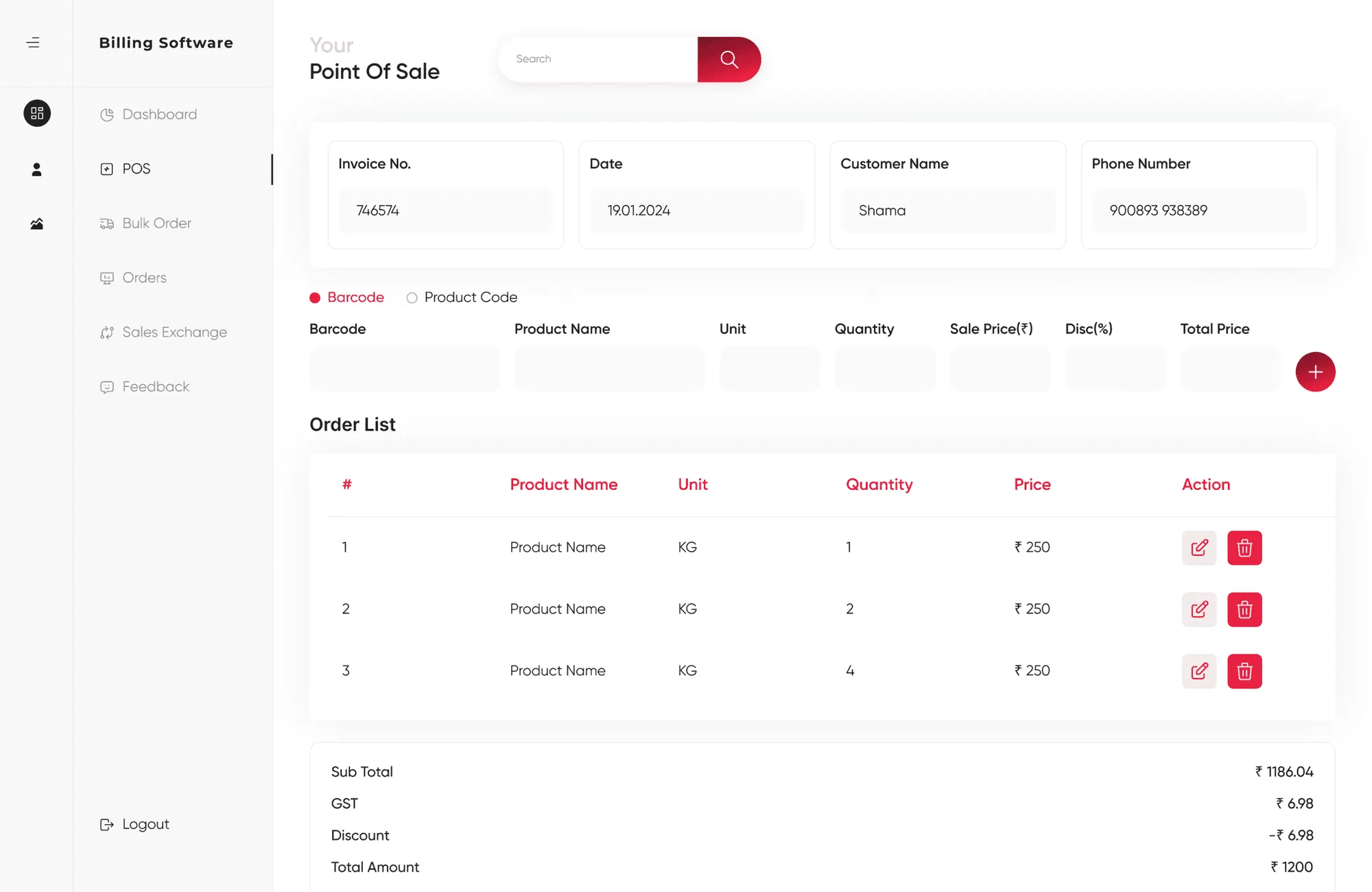Image resolution: width=1372 pixels, height=892 pixels.
Task: Click quantity 4 in order row 3
Action: pyautogui.click(x=850, y=671)
